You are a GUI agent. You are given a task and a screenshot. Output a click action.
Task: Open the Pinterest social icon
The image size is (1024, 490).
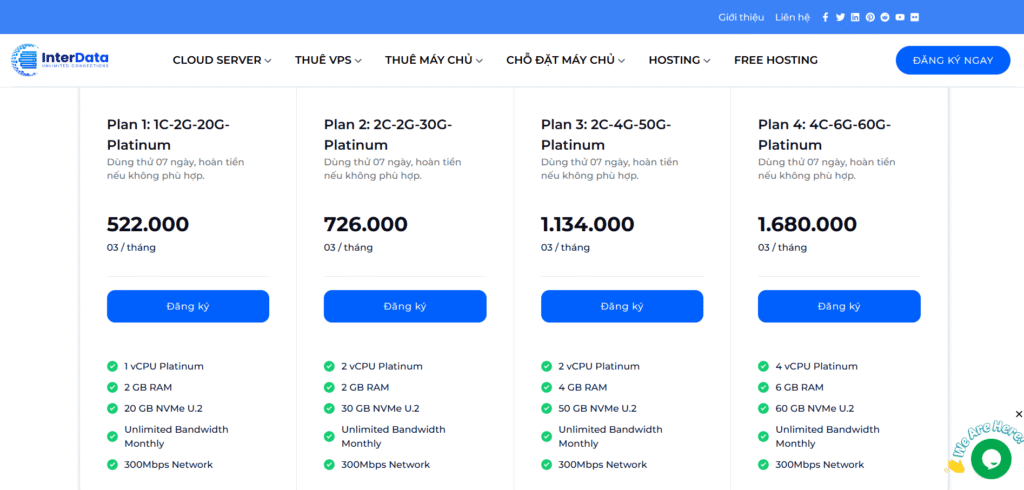(x=870, y=17)
